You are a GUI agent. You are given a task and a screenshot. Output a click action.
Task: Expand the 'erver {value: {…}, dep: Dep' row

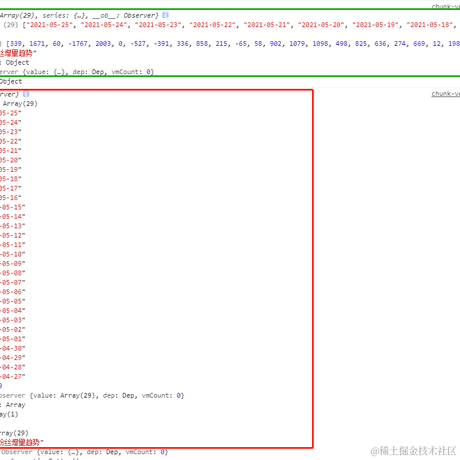coord(77,72)
